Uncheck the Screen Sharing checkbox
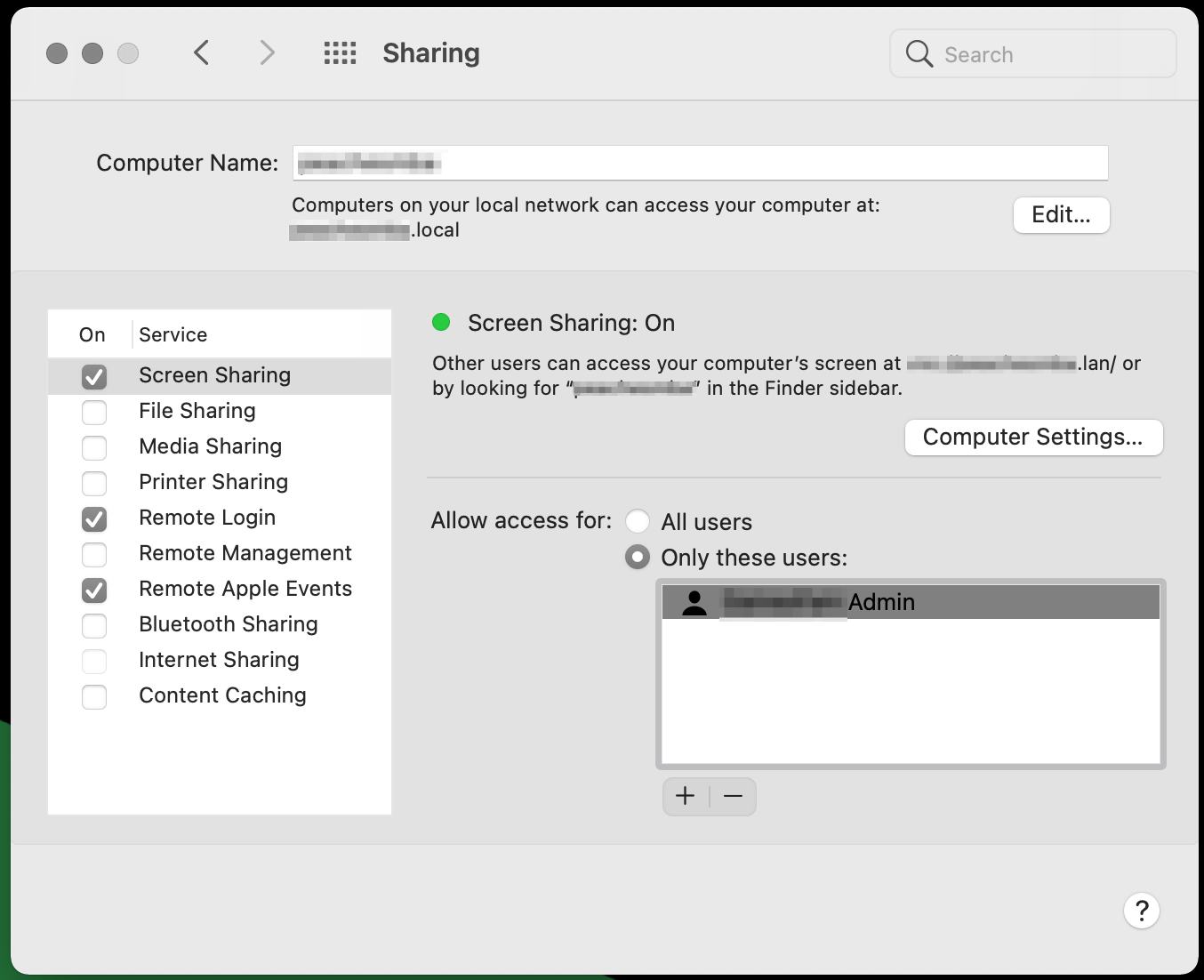1204x980 pixels. pyautogui.click(x=94, y=377)
